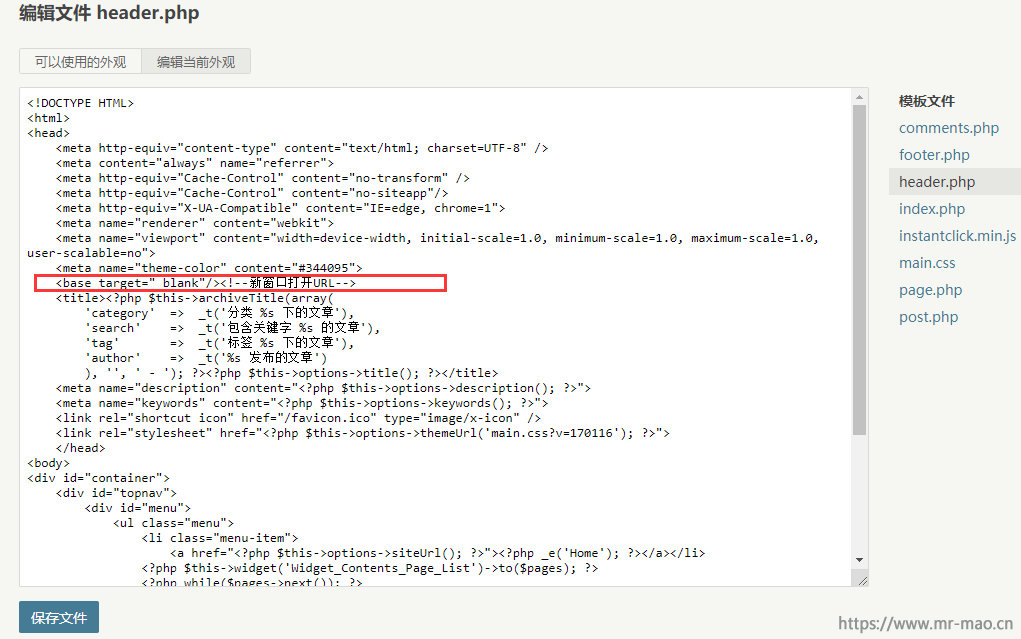
Task: Place cursor on theme-color meta line
Action: [209, 268]
